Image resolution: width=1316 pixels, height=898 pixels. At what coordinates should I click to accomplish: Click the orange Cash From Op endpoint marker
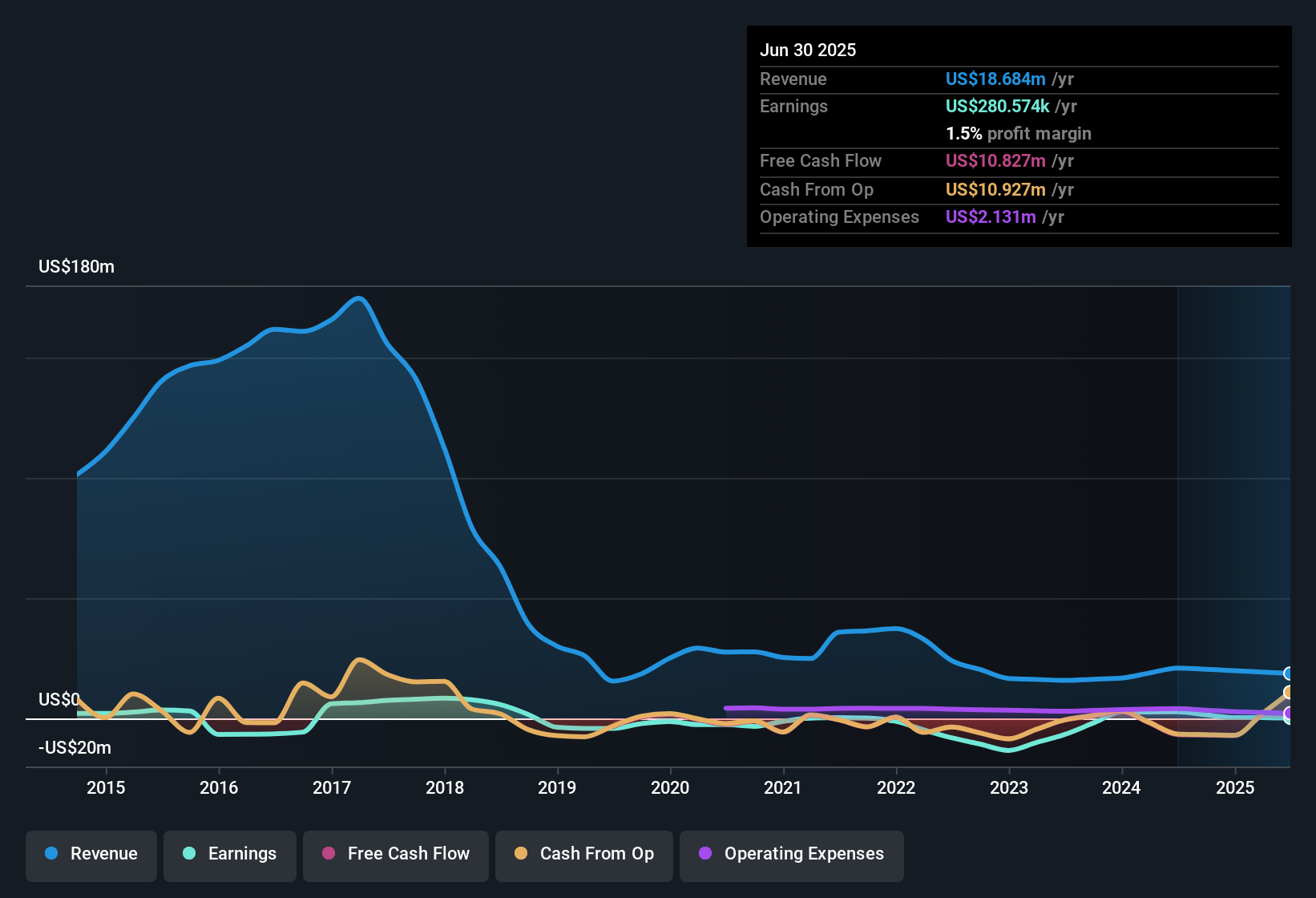(x=1288, y=693)
